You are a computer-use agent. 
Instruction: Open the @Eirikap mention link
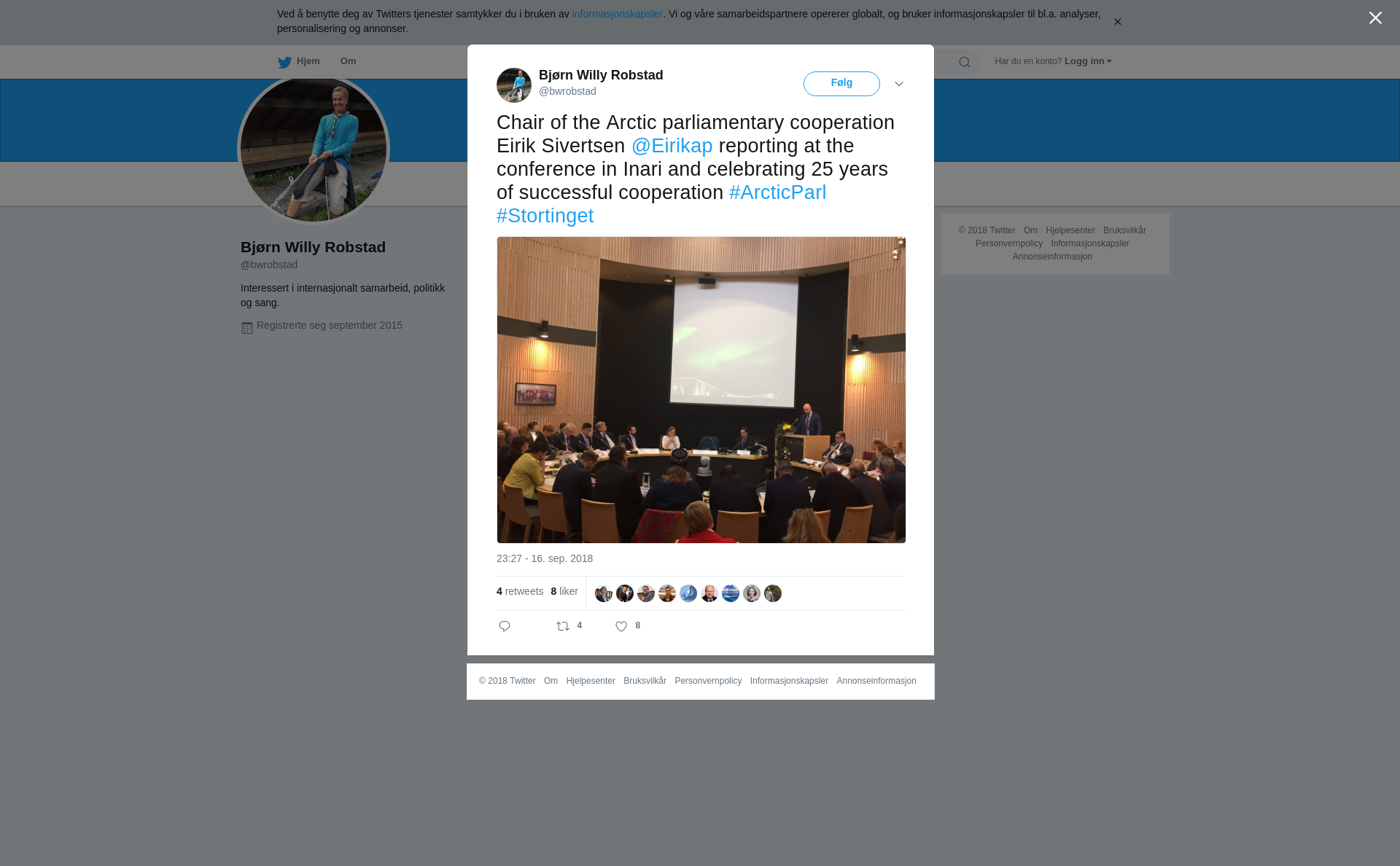[672, 146]
